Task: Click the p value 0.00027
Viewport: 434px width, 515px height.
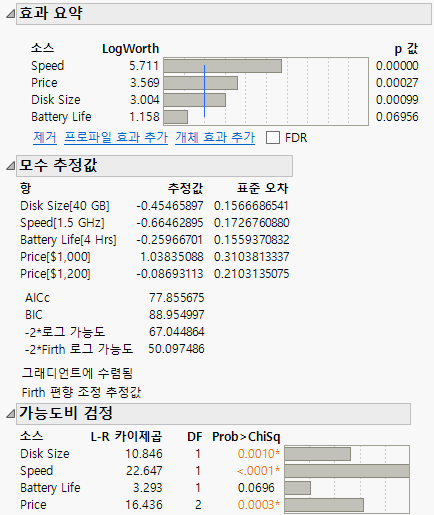Action: (x=397, y=83)
